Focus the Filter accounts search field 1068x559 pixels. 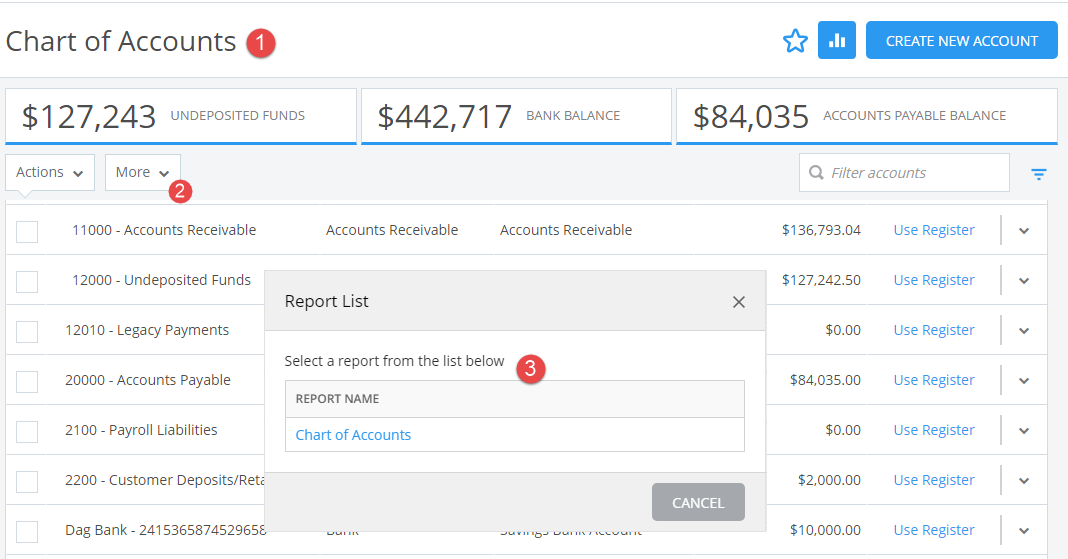[904, 172]
